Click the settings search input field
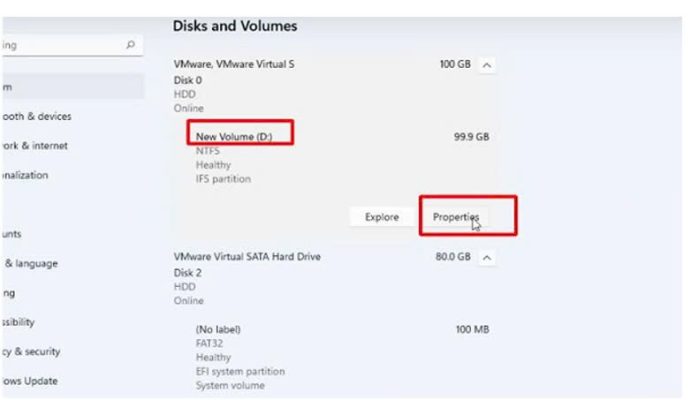 (72, 45)
